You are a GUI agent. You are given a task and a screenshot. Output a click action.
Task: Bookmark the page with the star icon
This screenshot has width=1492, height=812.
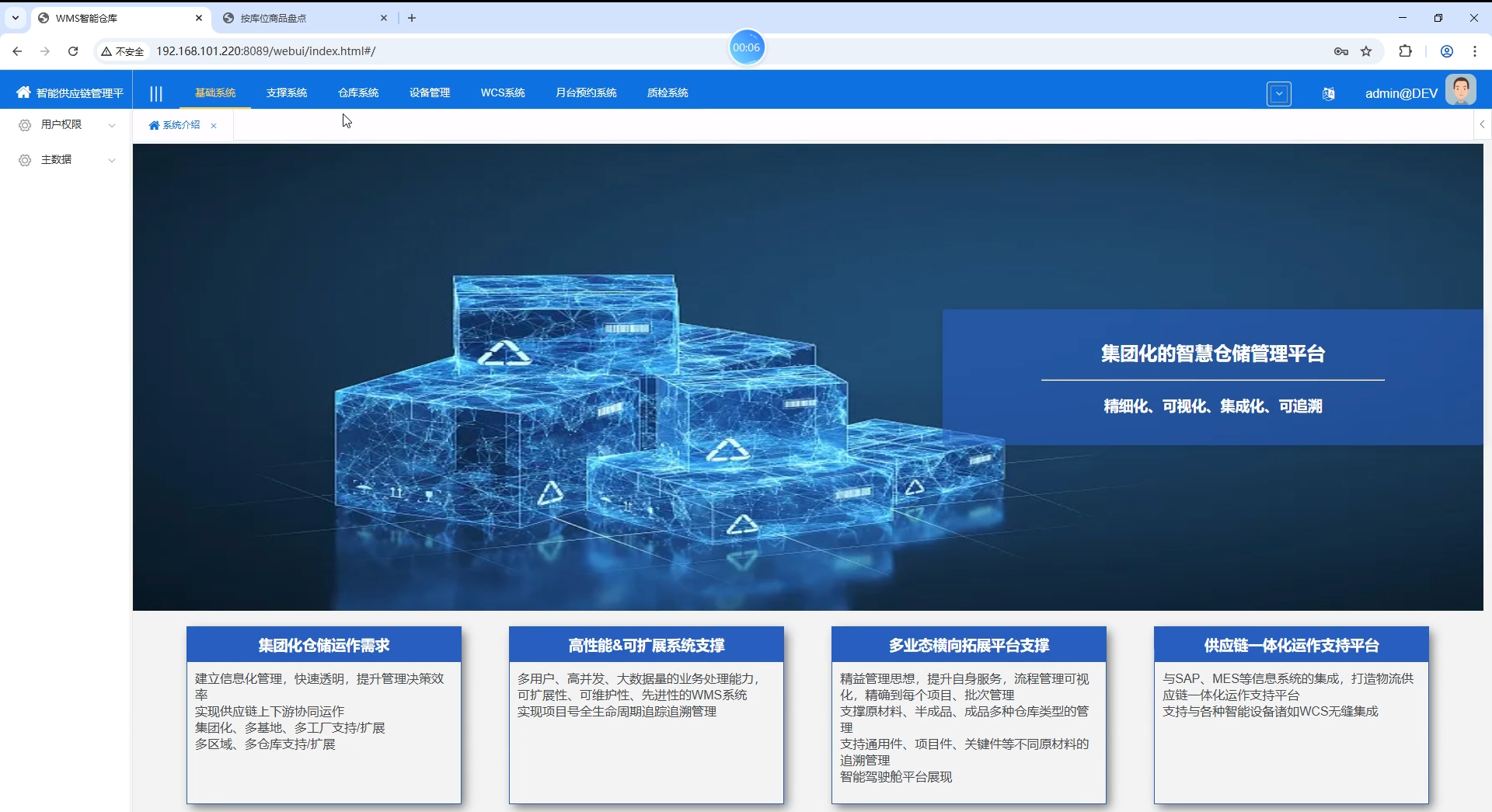click(x=1367, y=51)
